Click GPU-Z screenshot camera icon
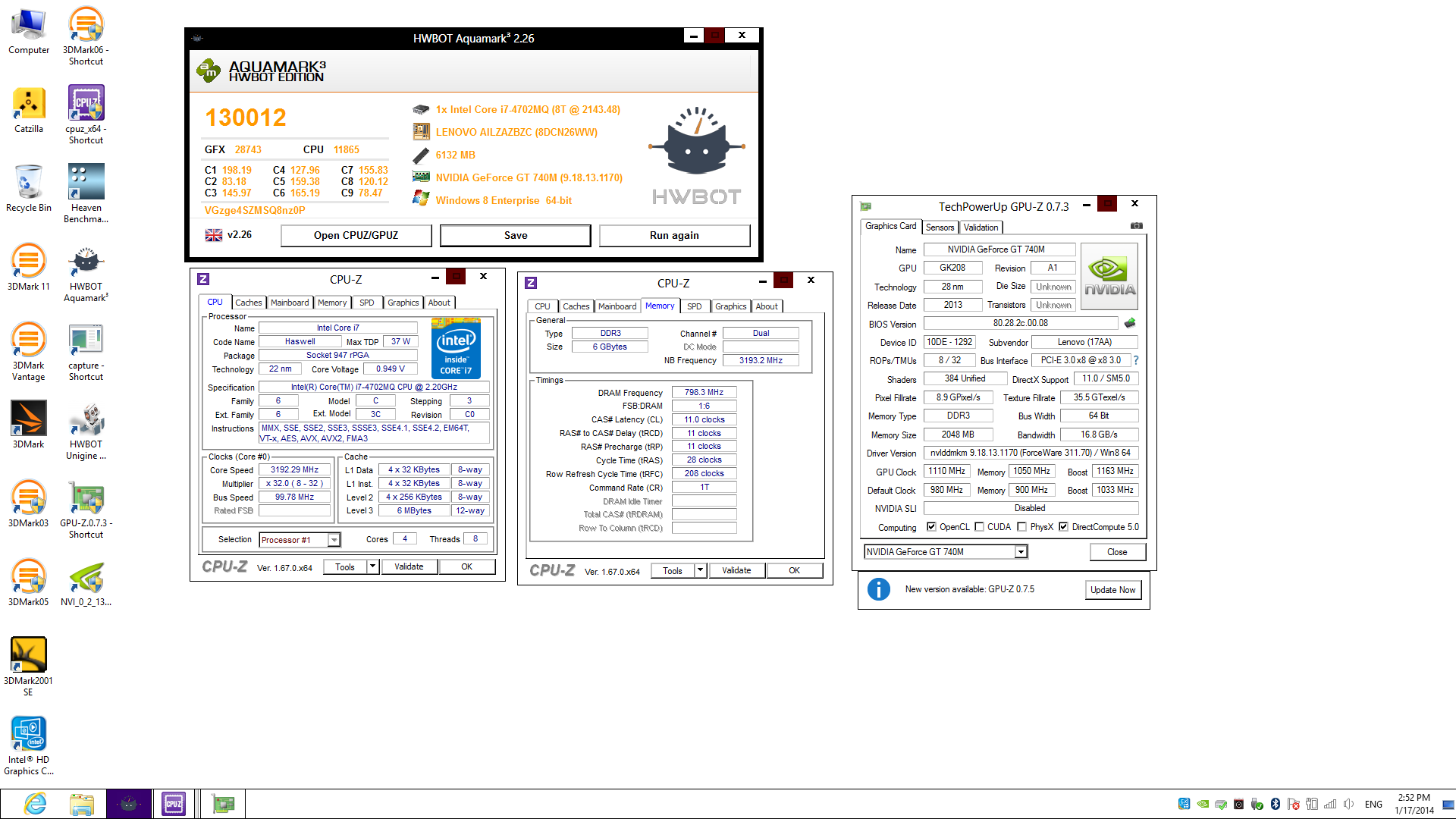 (x=1136, y=226)
